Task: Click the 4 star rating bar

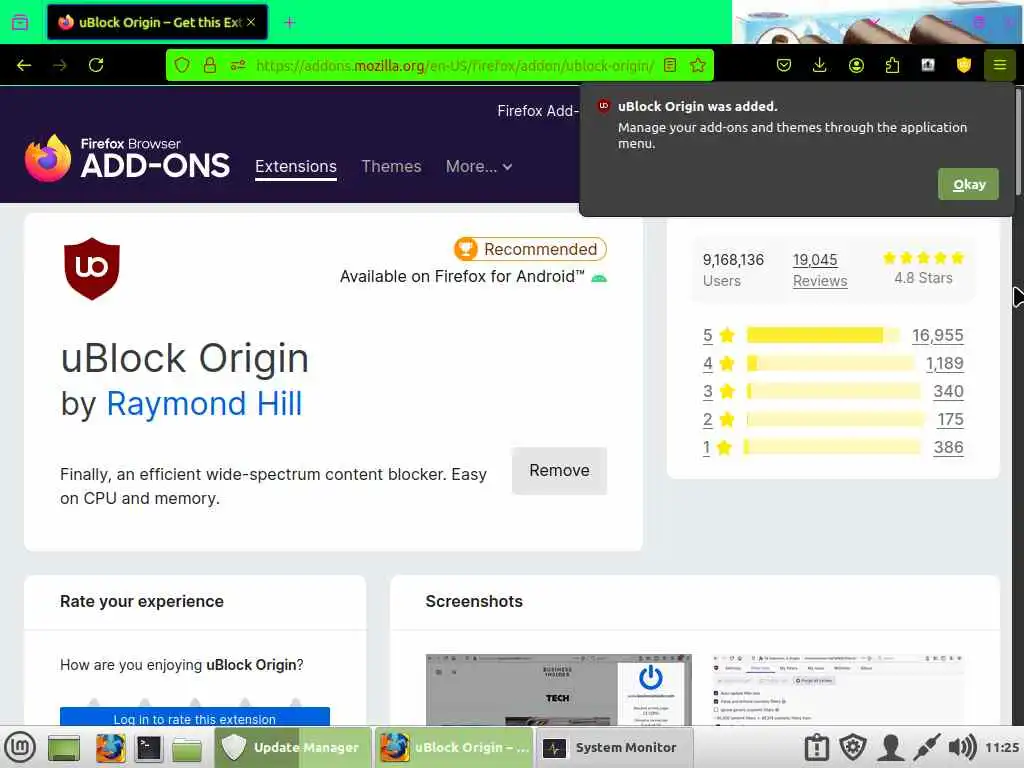Action: point(831,363)
